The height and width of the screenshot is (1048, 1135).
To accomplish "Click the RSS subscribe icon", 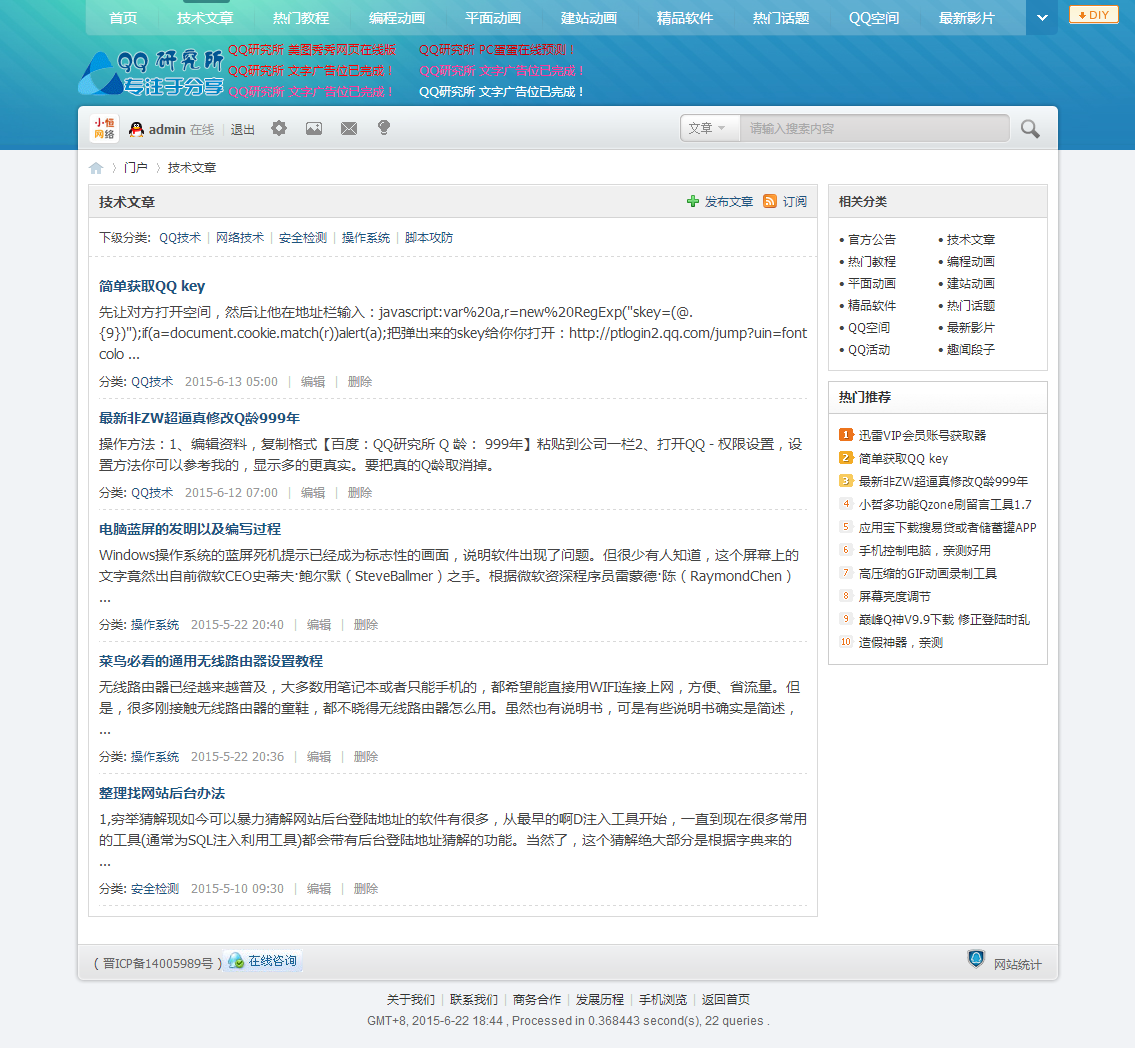I will coord(769,201).
